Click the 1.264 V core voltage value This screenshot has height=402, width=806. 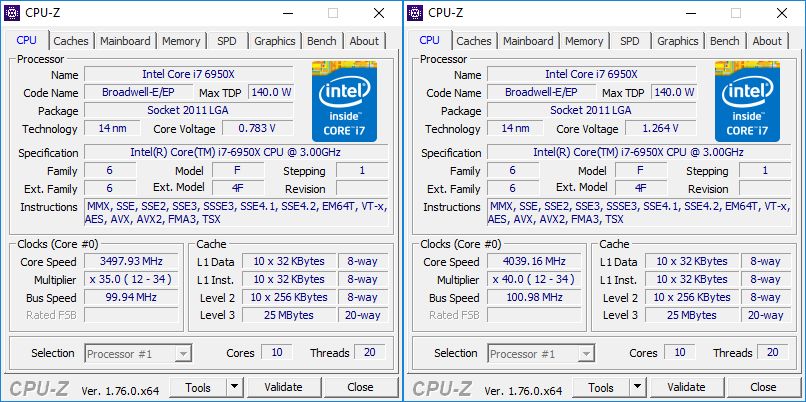661,128
